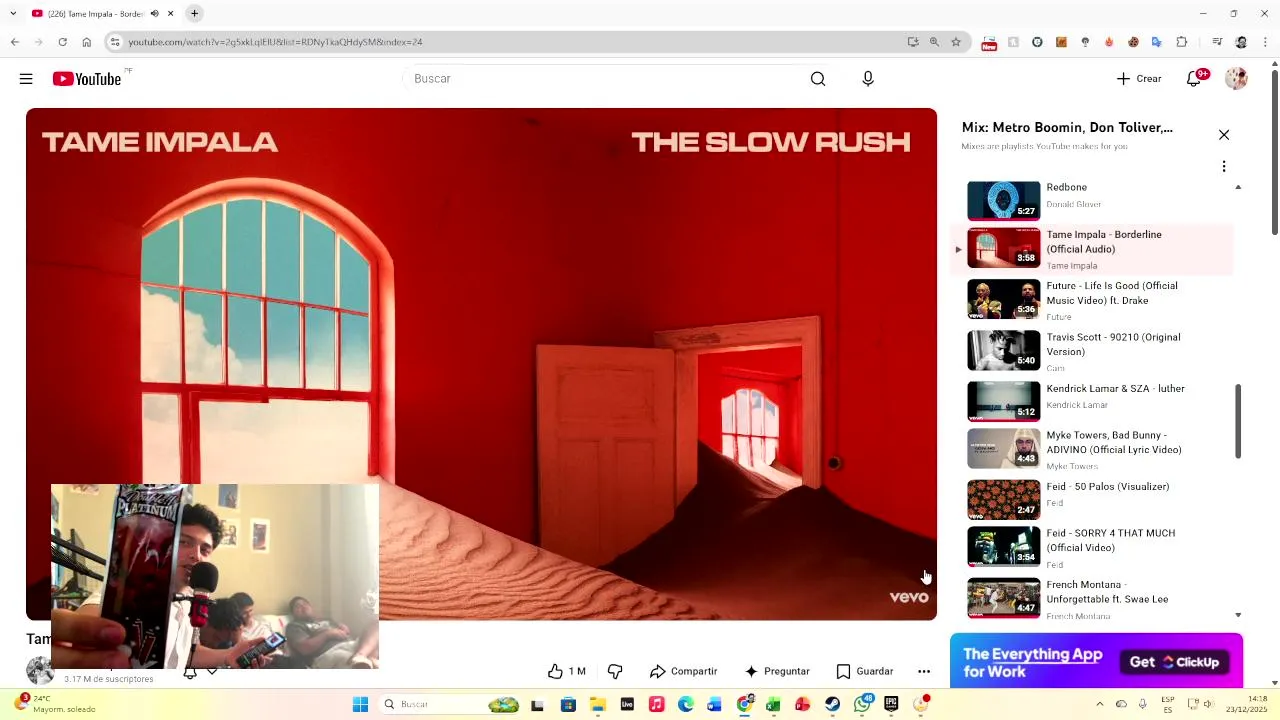1280x720 pixels.
Task: Click the site information icon in address bar
Action: 115,42
